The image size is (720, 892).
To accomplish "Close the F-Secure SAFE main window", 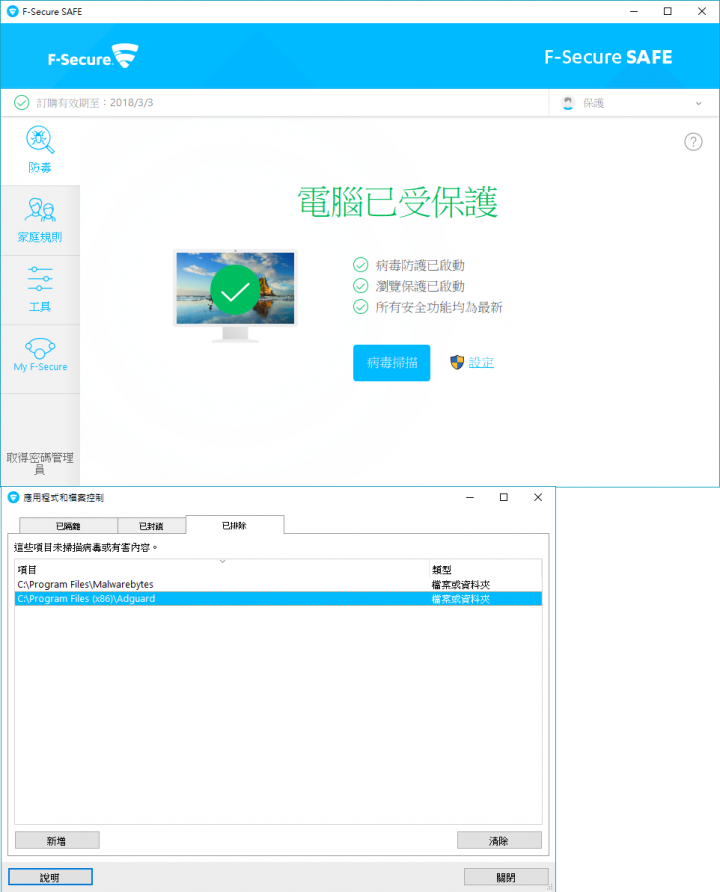I will pyautogui.click(x=702, y=11).
